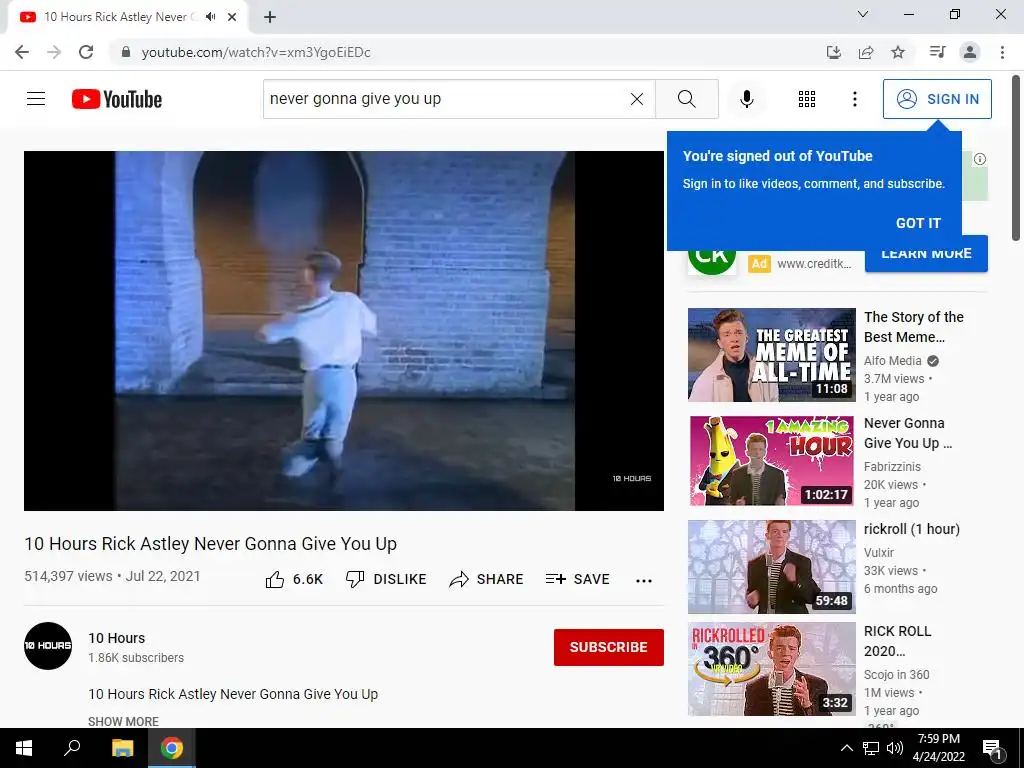Open the notification center icon
This screenshot has height=768, width=1024.
click(x=992, y=748)
